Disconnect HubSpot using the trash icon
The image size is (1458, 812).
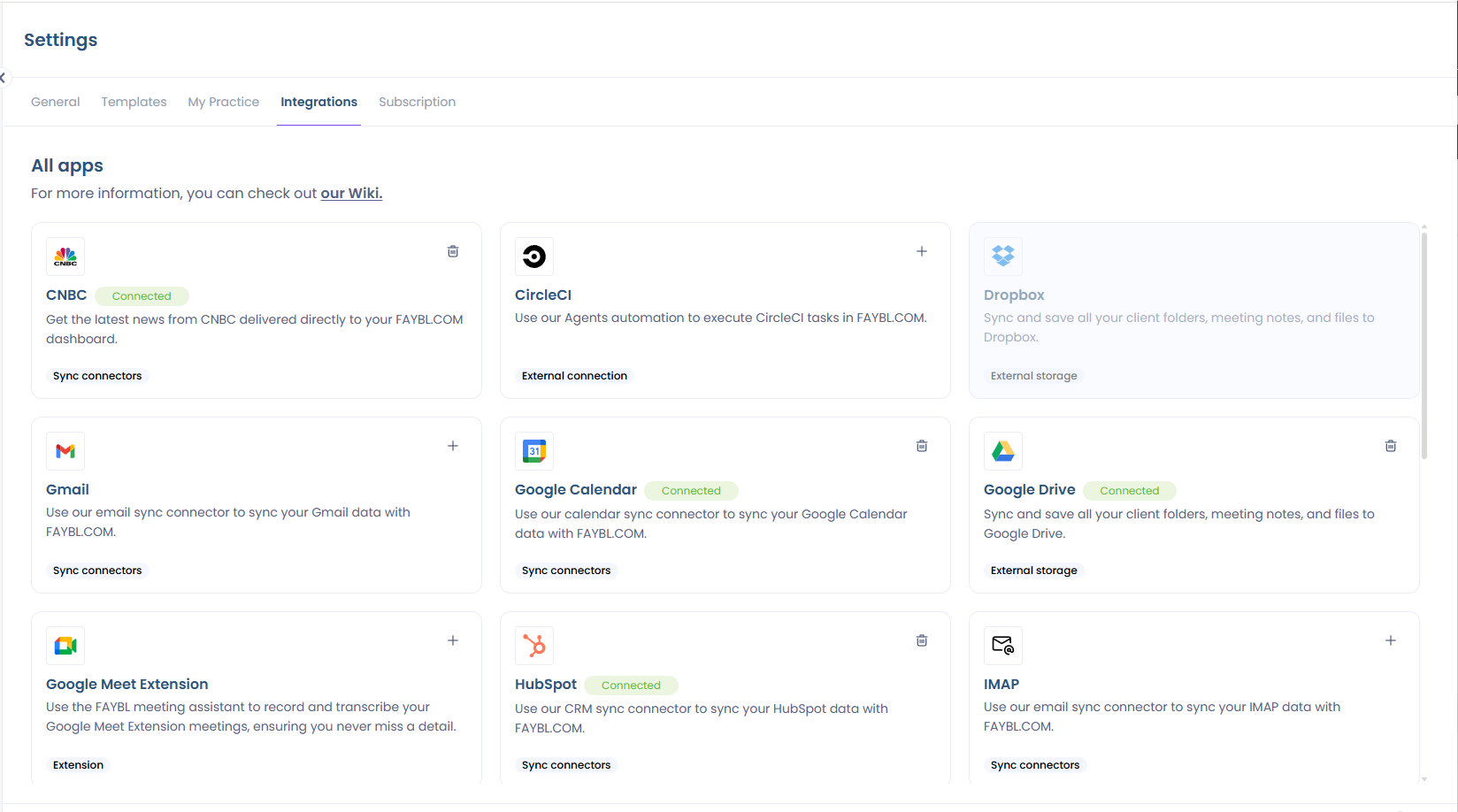pos(921,640)
